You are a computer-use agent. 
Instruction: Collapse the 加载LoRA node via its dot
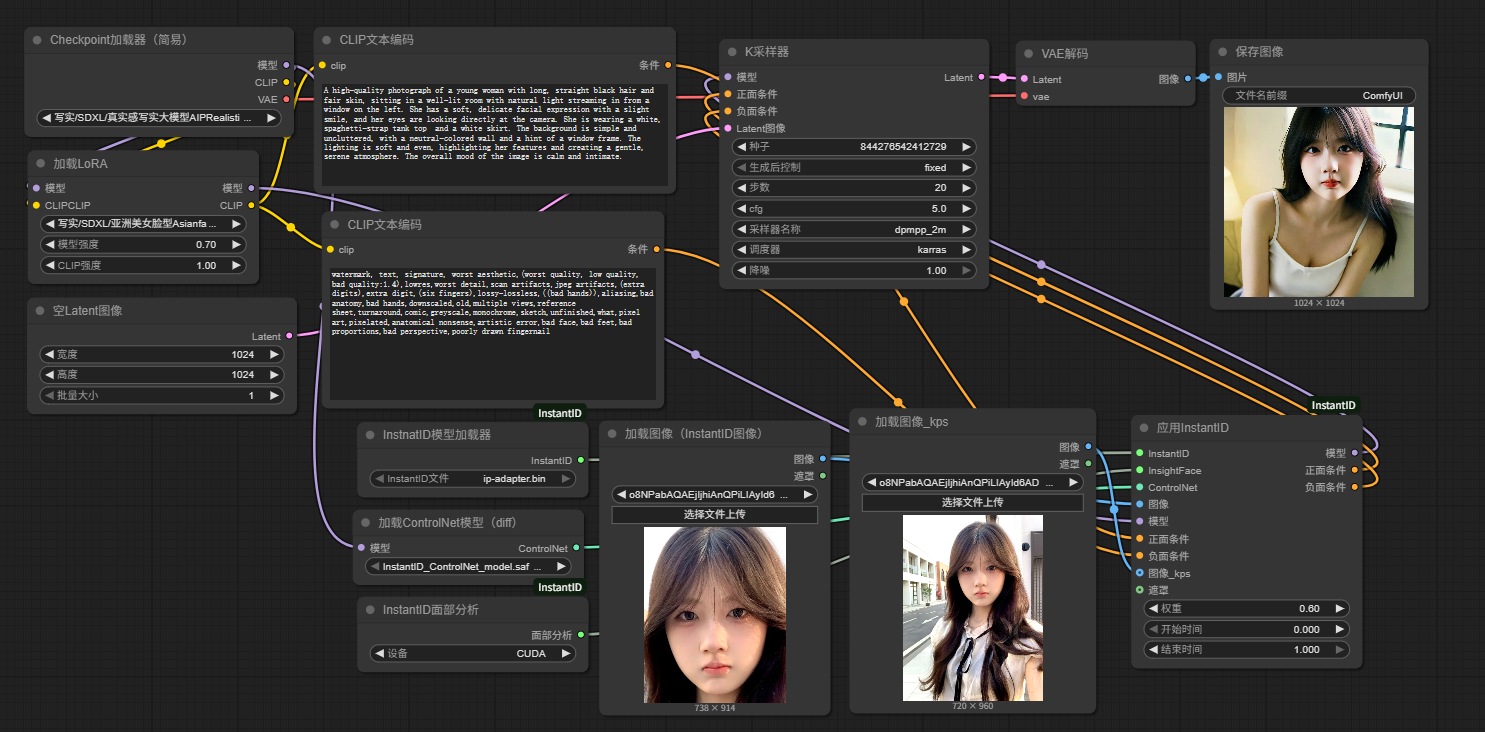[41, 164]
